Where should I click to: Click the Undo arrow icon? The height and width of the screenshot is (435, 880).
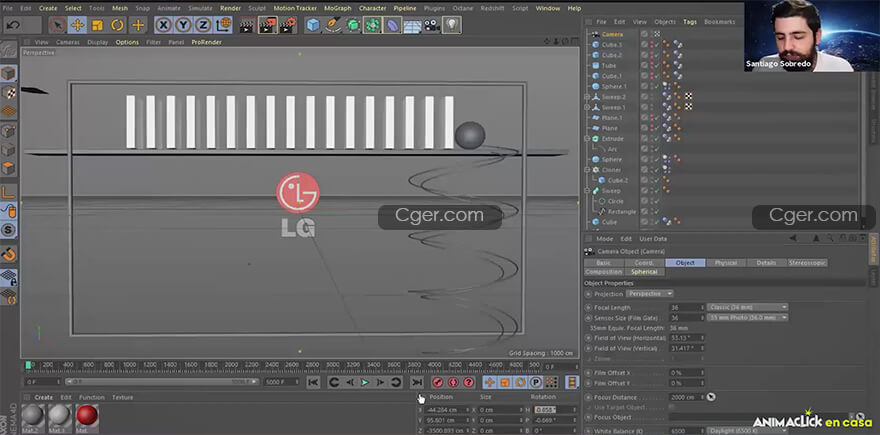(x=13, y=25)
